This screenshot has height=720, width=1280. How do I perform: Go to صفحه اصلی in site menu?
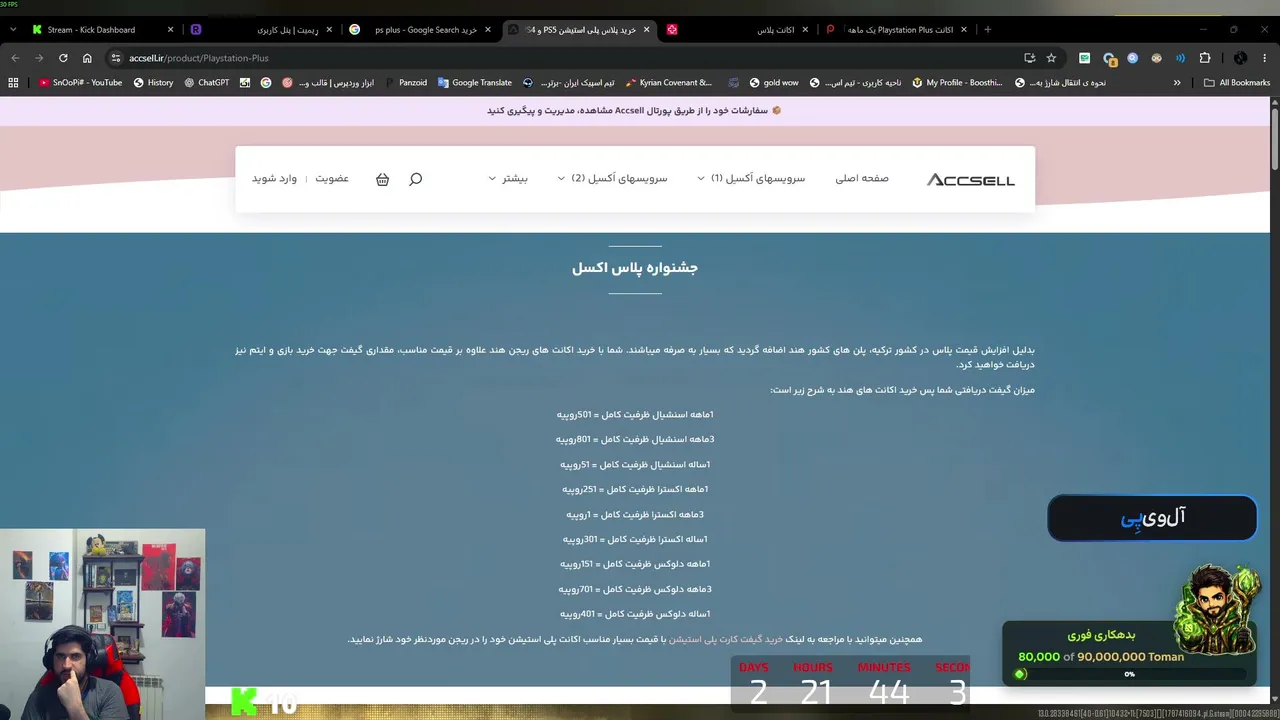(862, 179)
